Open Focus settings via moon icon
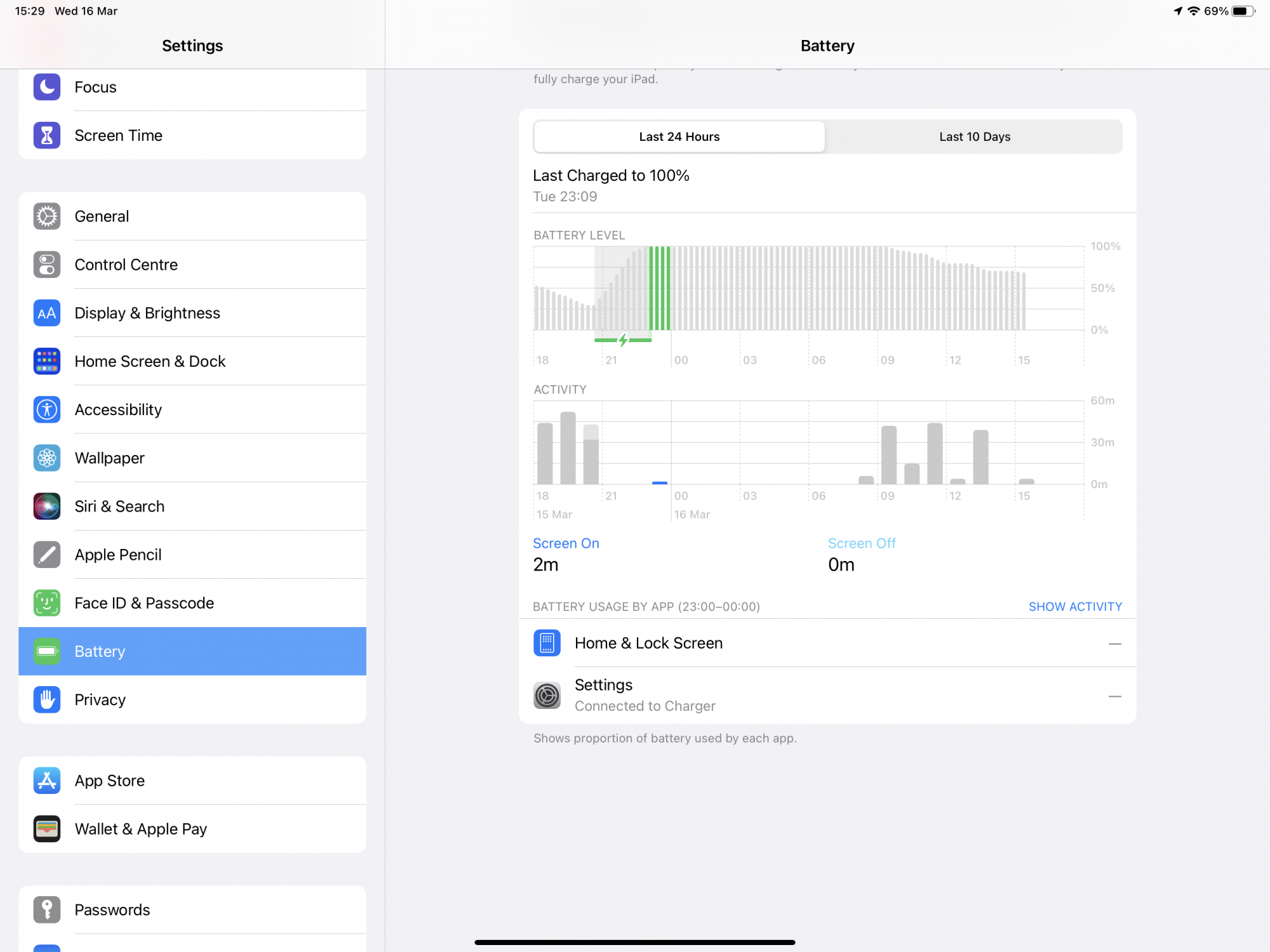 click(46, 87)
